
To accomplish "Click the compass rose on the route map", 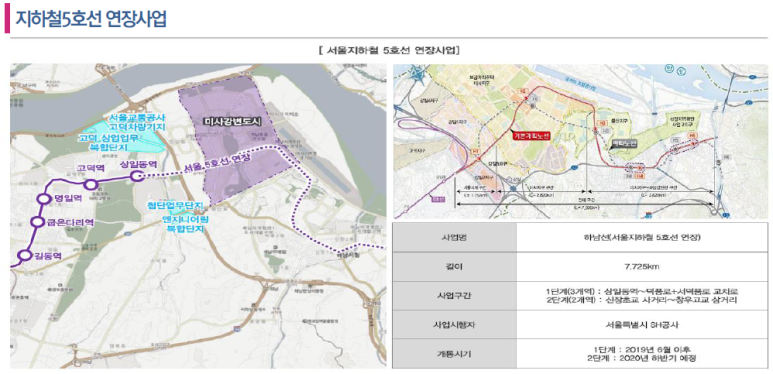I will tap(416, 75).
